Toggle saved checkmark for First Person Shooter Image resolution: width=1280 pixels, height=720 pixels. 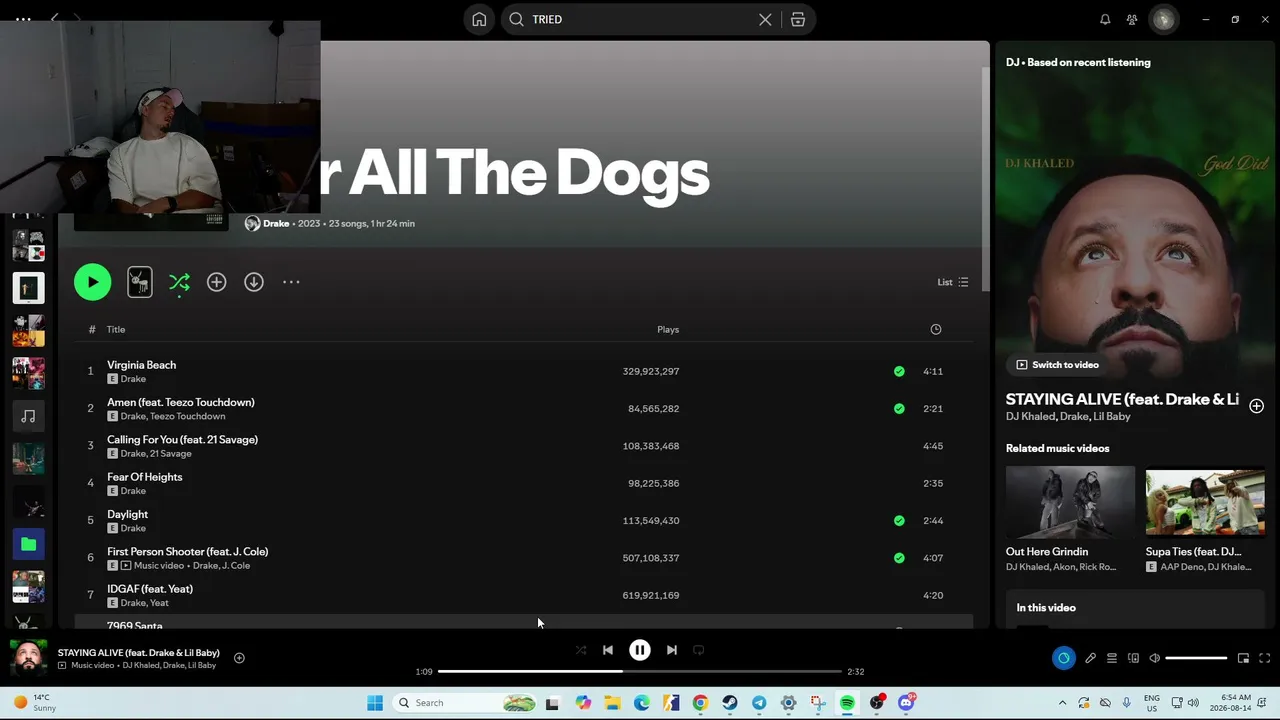[899, 558]
